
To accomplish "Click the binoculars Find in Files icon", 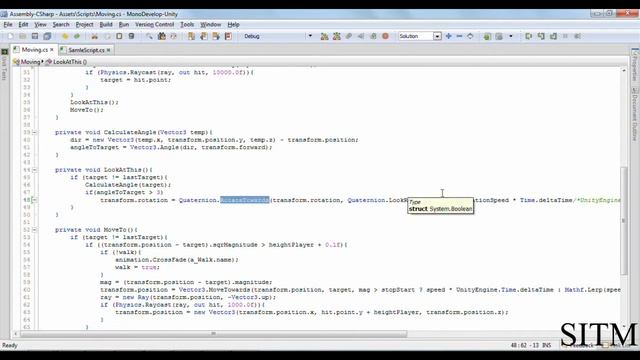I will 162,36.
